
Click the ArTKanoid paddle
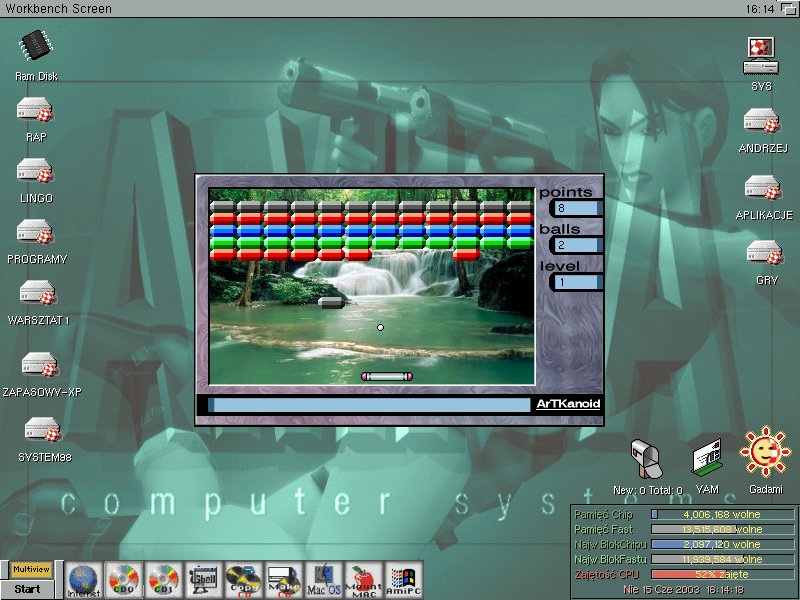pos(387,377)
